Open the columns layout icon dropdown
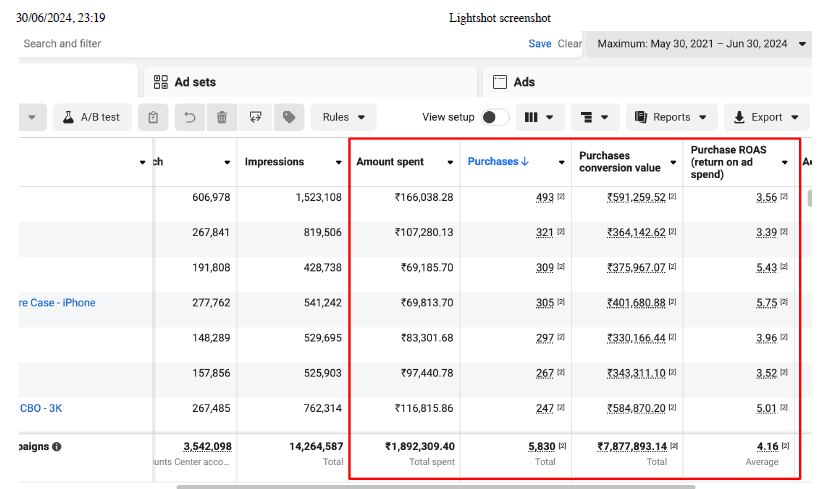This screenshot has width=835, height=489. click(540, 117)
